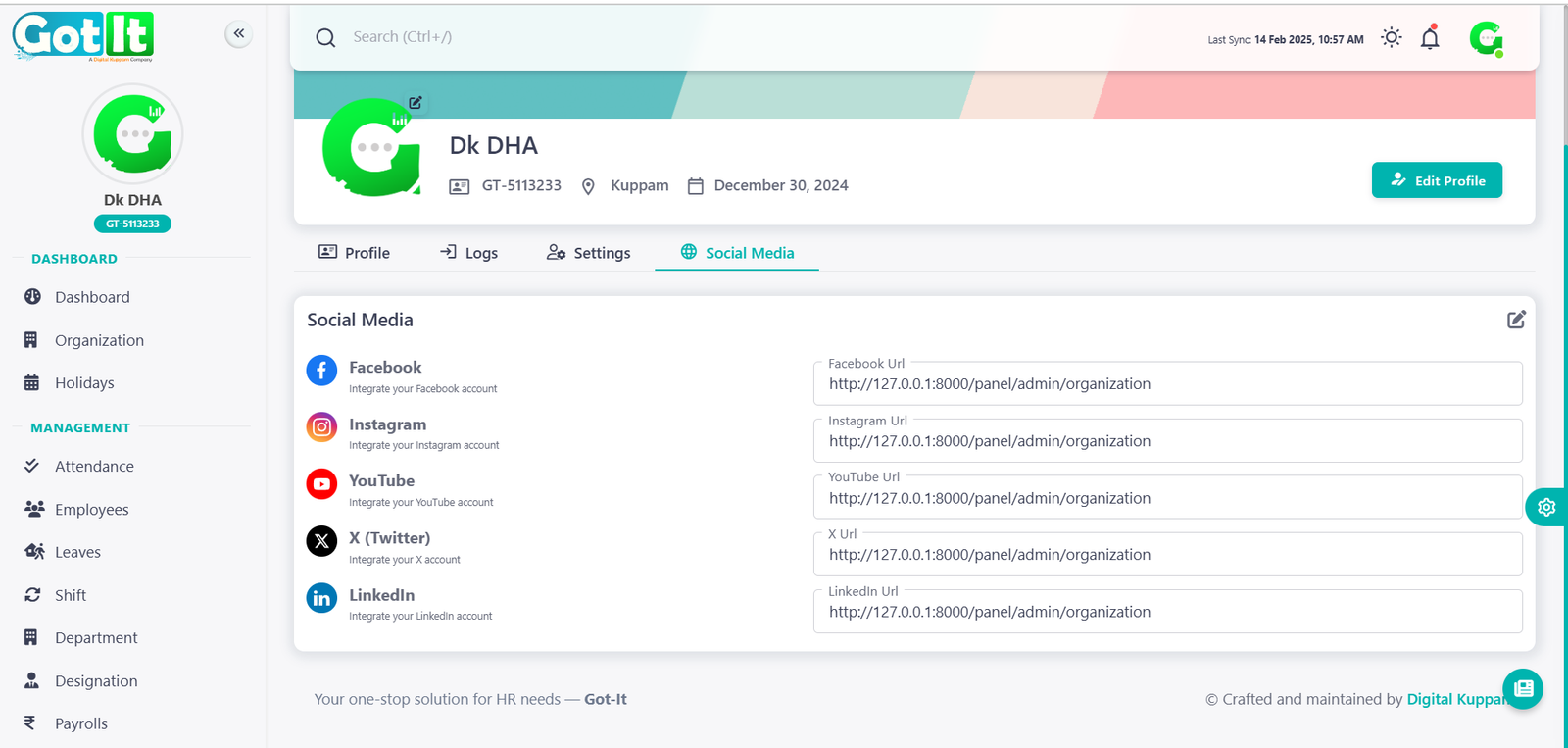Open Attendance in the sidebar
The width and height of the screenshot is (1568, 748).
[x=94, y=467]
